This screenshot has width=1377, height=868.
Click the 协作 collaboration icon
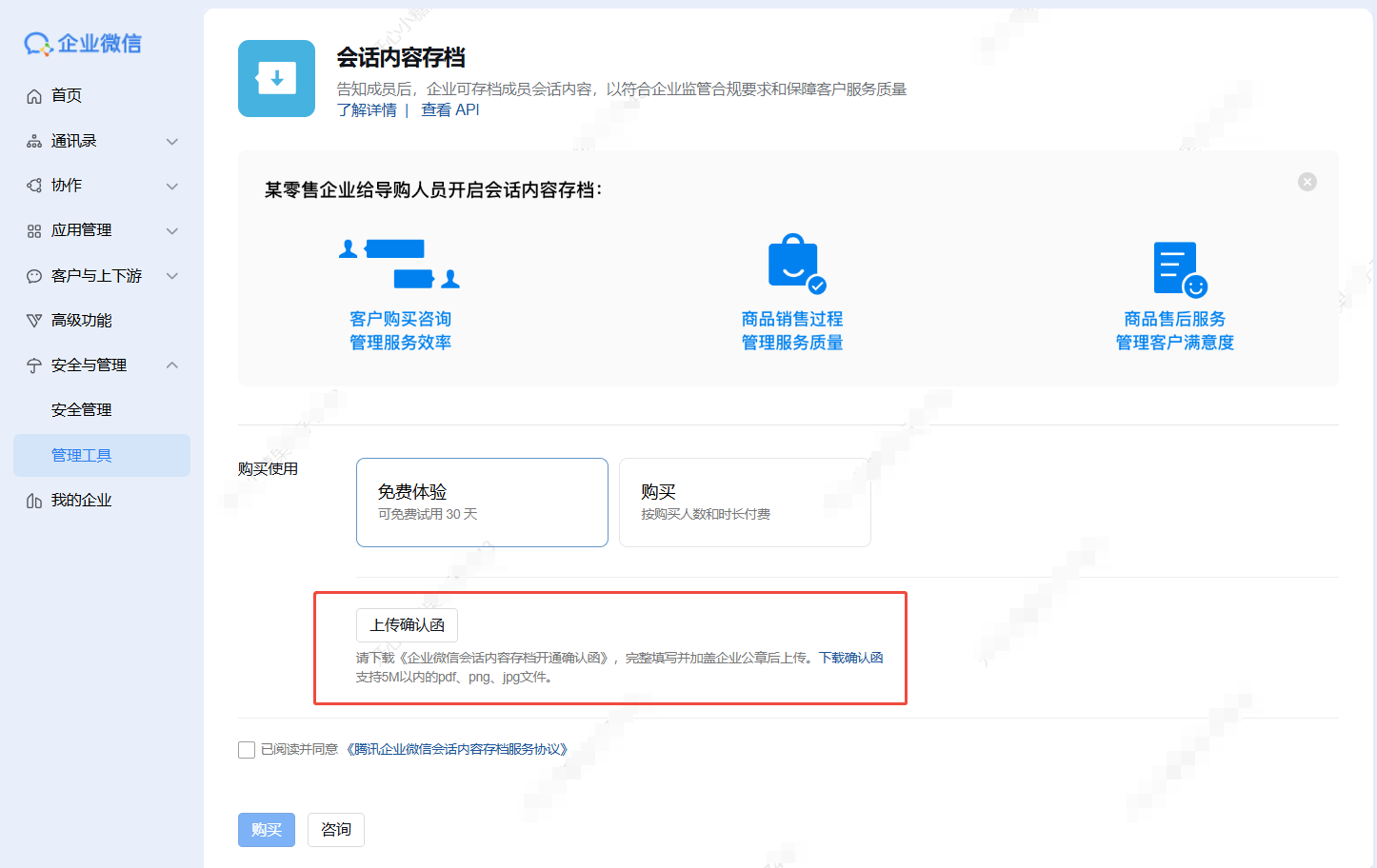click(34, 186)
